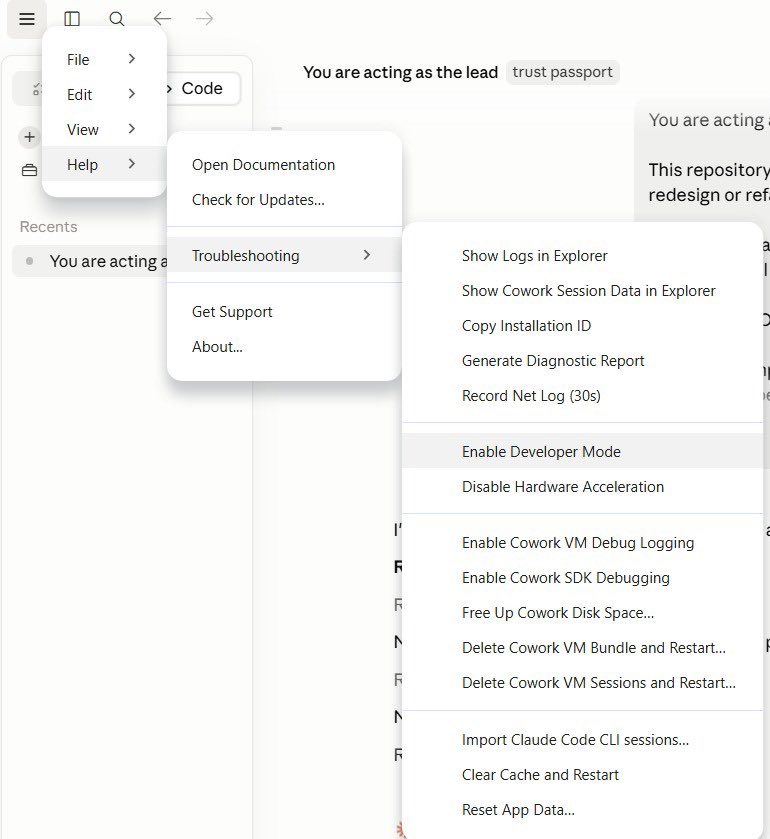This screenshot has height=839, width=770.
Task: Go forward with the right arrow
Action: (204, 19)
